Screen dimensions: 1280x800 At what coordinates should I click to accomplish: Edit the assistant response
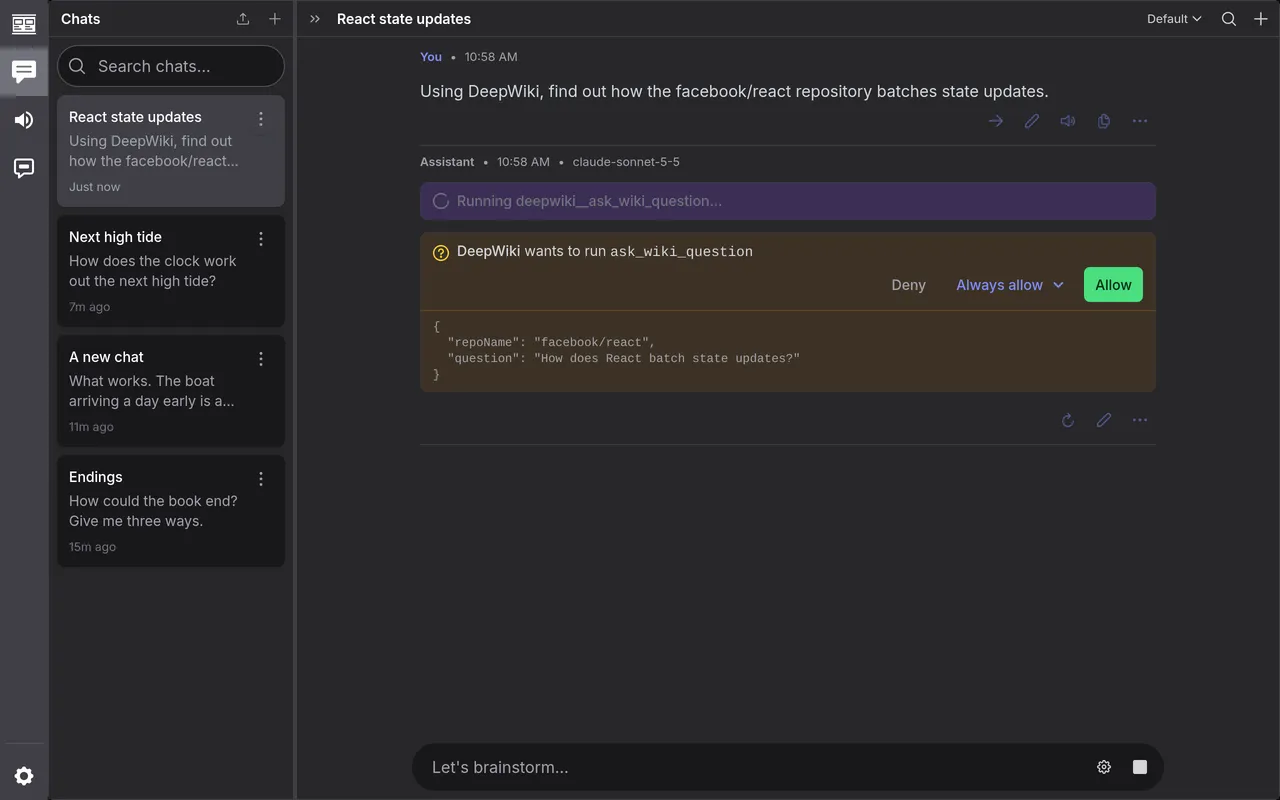coord(1104,420)
